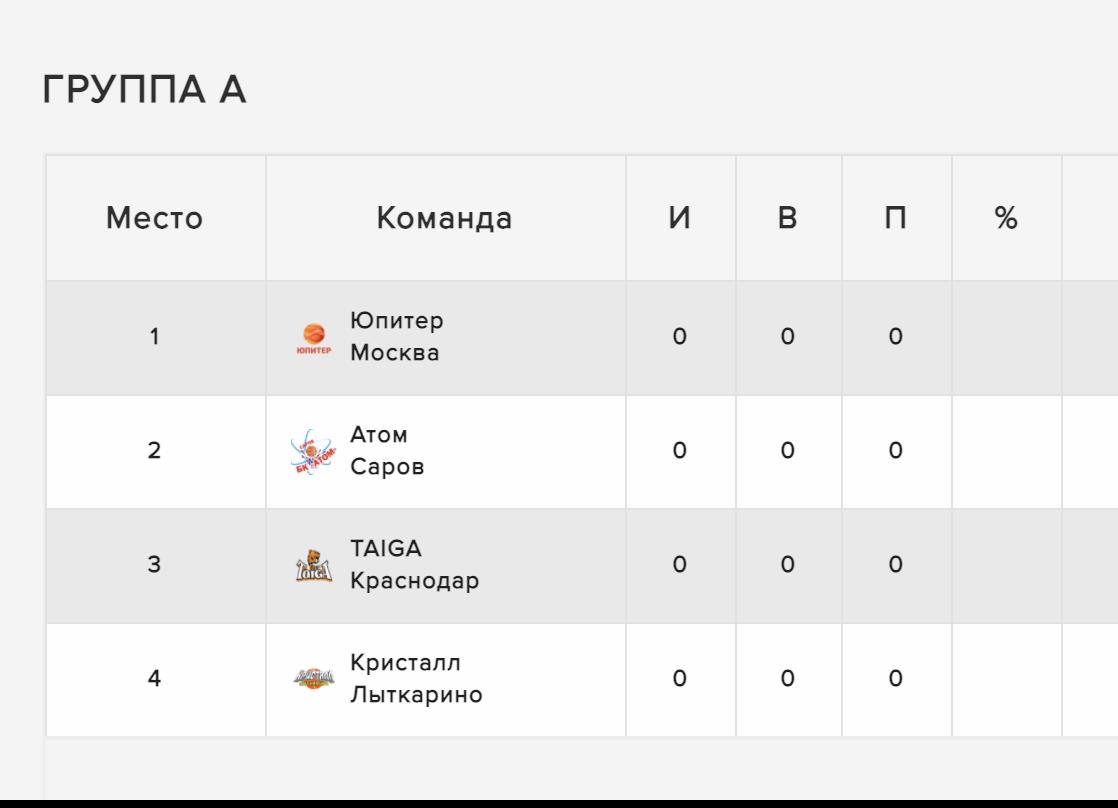This screenshot has height=808, width=1118.
Task: Click the И games column header
Action: (x=680, y=218)
